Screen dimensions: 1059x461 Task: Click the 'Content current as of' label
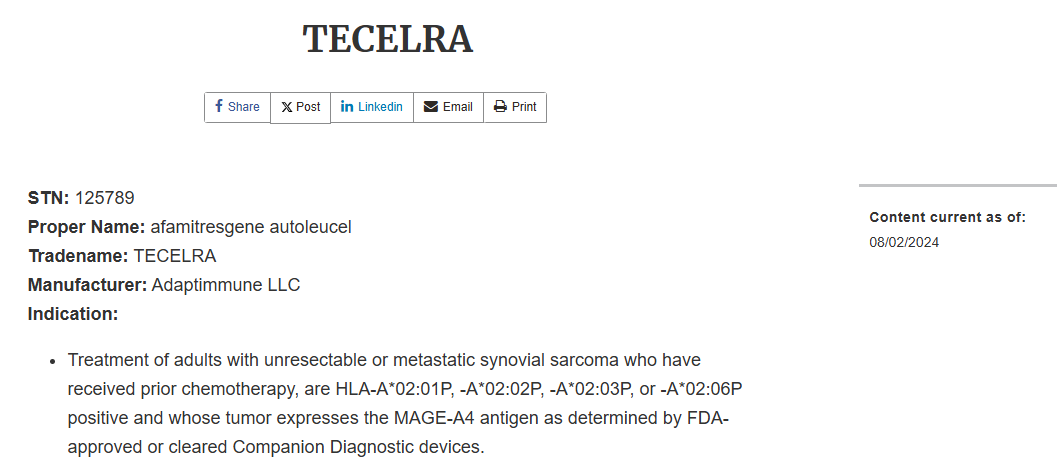tap(947, 217)
